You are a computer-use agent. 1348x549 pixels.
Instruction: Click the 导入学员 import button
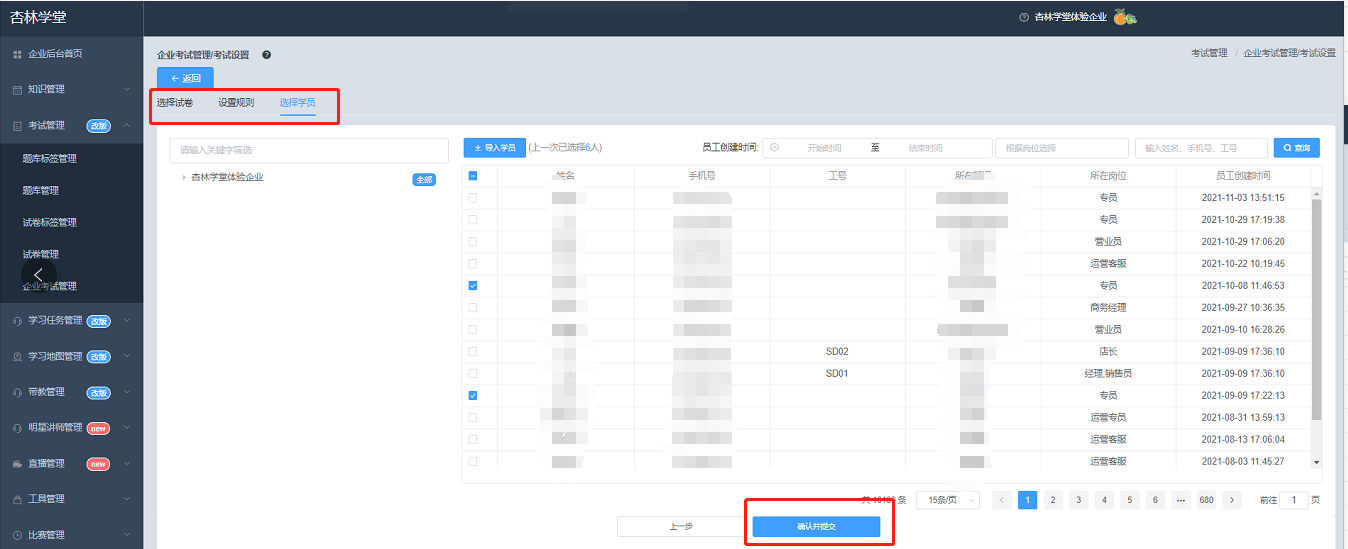pyautogui.click(x=495, y=148)
